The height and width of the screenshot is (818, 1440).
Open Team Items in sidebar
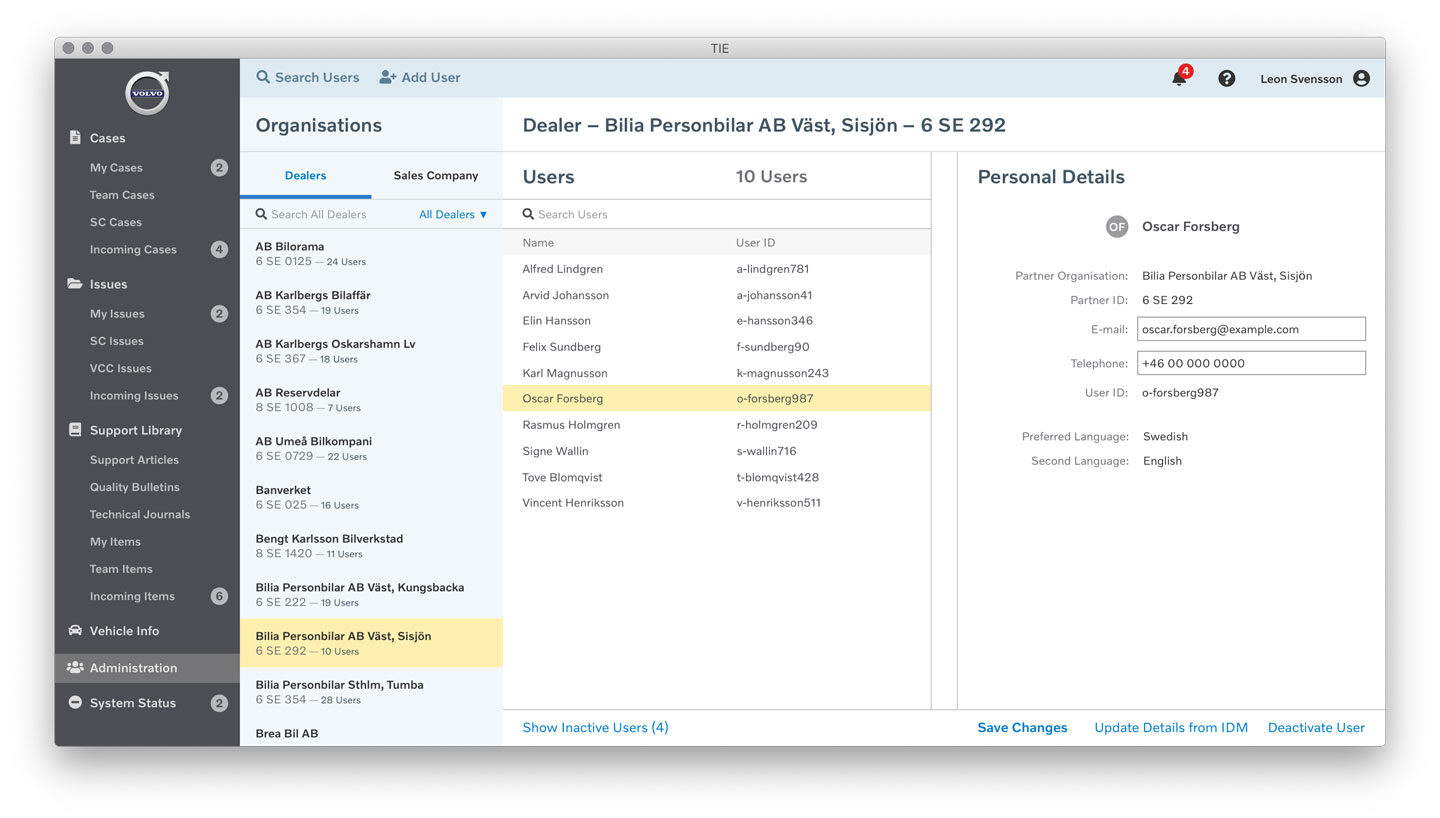[x=121, y=569]
